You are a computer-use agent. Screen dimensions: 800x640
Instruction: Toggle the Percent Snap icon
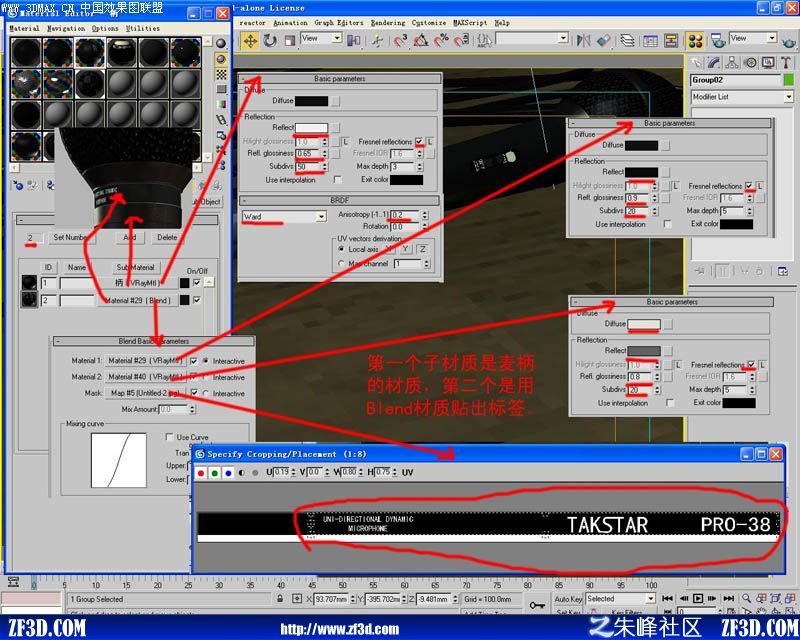coord(441,40)
